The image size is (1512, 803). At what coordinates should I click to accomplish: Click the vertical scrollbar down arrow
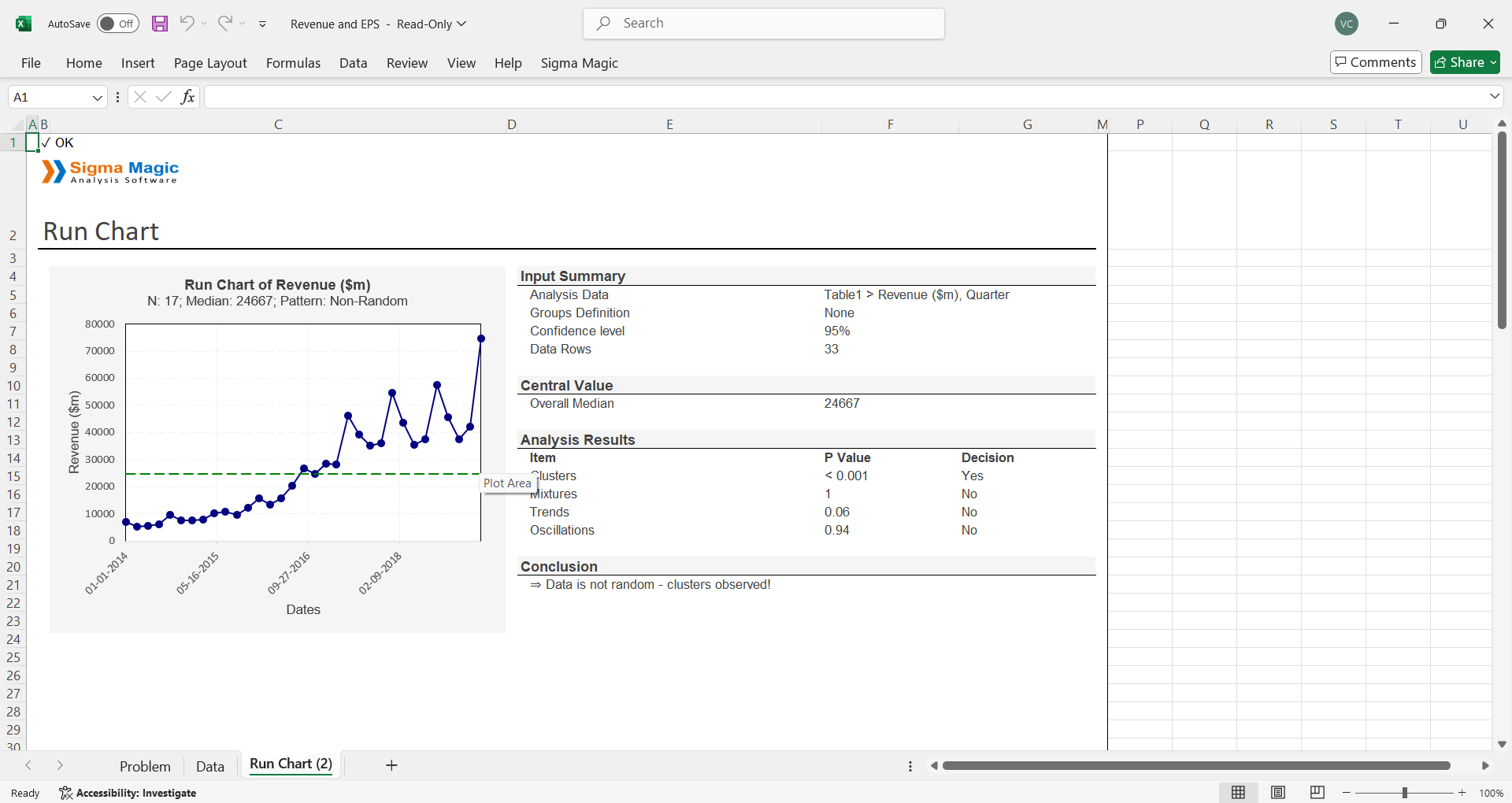1502,744
